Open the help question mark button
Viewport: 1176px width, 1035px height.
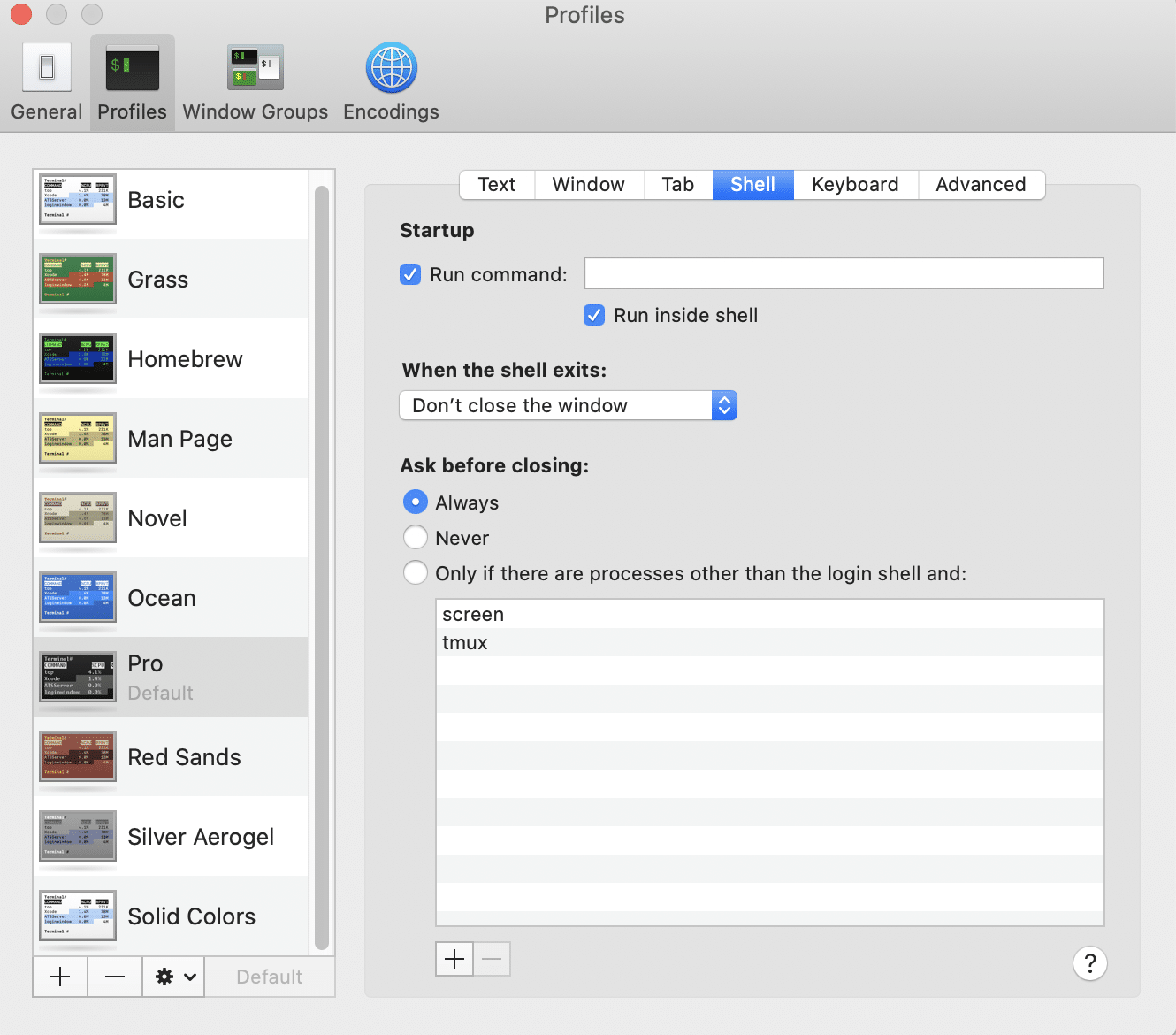[x=1089, y=963]
